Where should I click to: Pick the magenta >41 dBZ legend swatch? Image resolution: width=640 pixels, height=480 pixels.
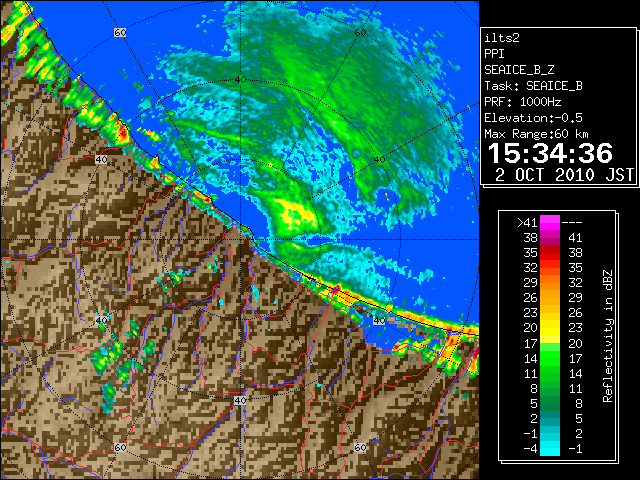coord(550,222)
